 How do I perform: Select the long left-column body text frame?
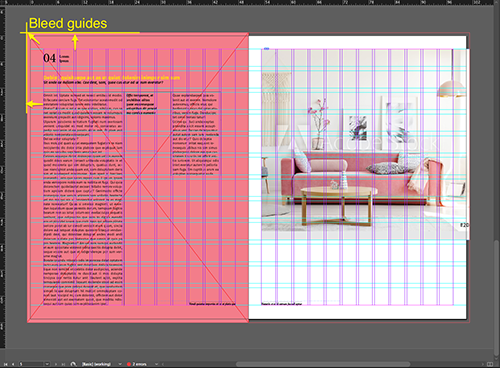(83, 199)
